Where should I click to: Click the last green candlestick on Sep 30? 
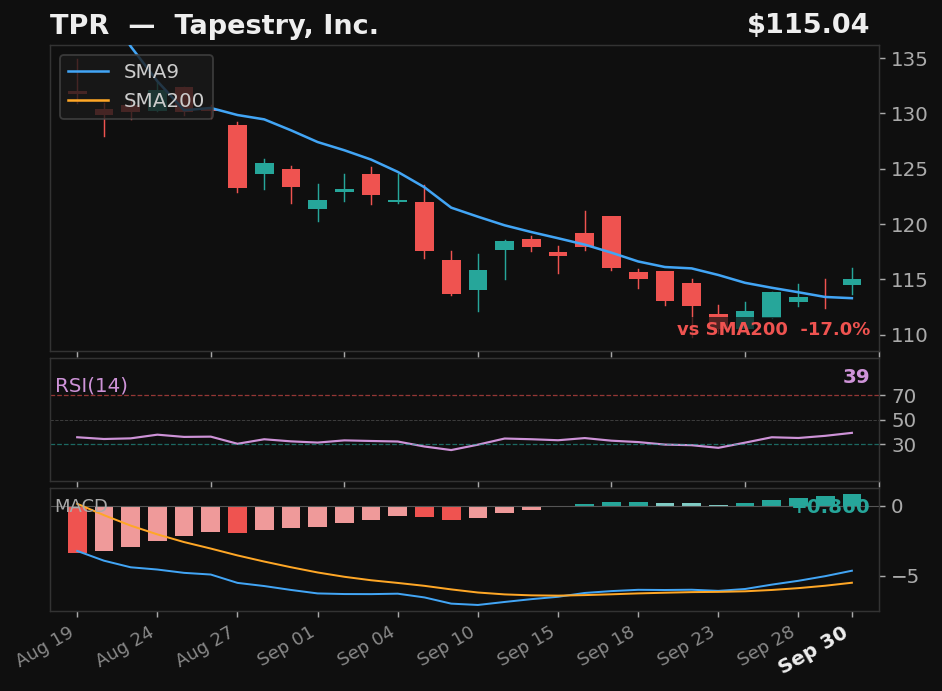point(852,282)
